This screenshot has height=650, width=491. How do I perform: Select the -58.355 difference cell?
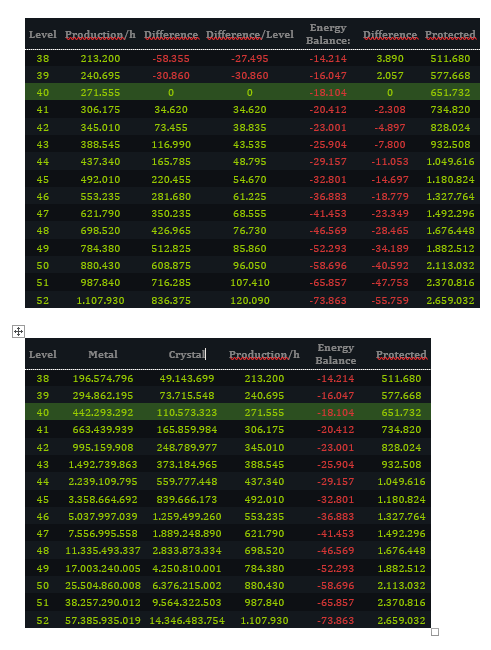click(x=171, y=58)
